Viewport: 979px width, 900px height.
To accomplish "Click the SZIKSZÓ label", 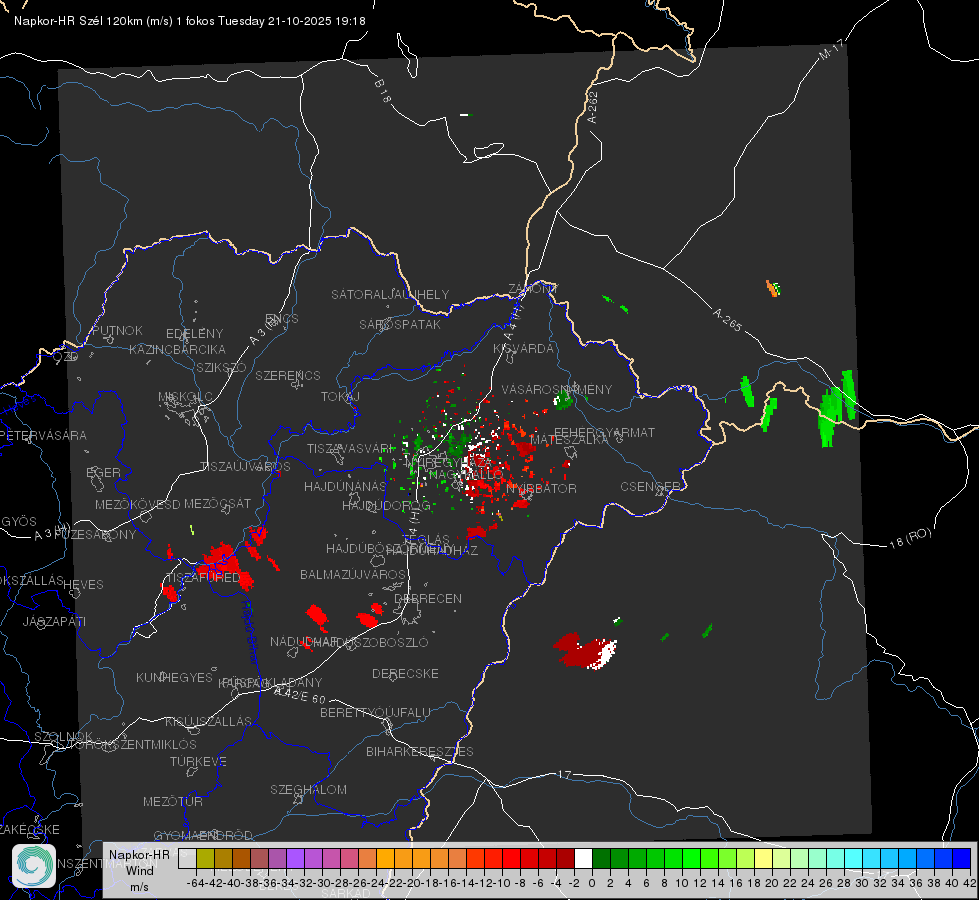I will (x=222, y=368).
